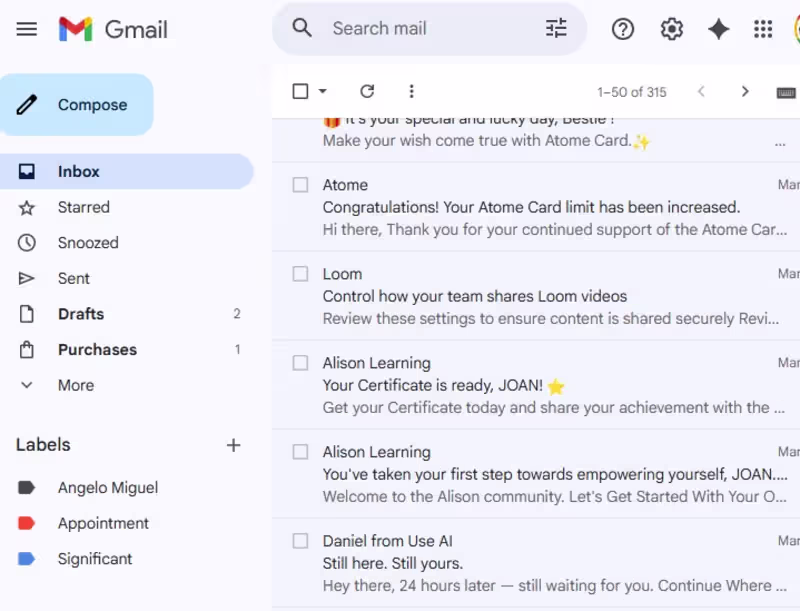Open input tools keyboard icon
Viewport: 800px width, 611px height.
pos(786,93)
